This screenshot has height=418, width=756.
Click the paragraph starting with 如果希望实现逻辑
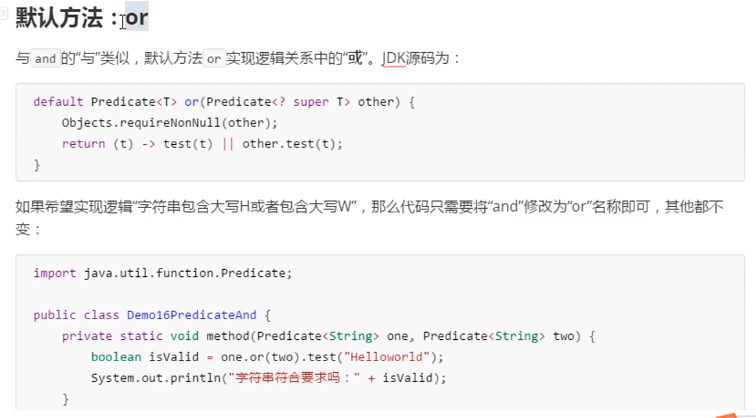200,208
